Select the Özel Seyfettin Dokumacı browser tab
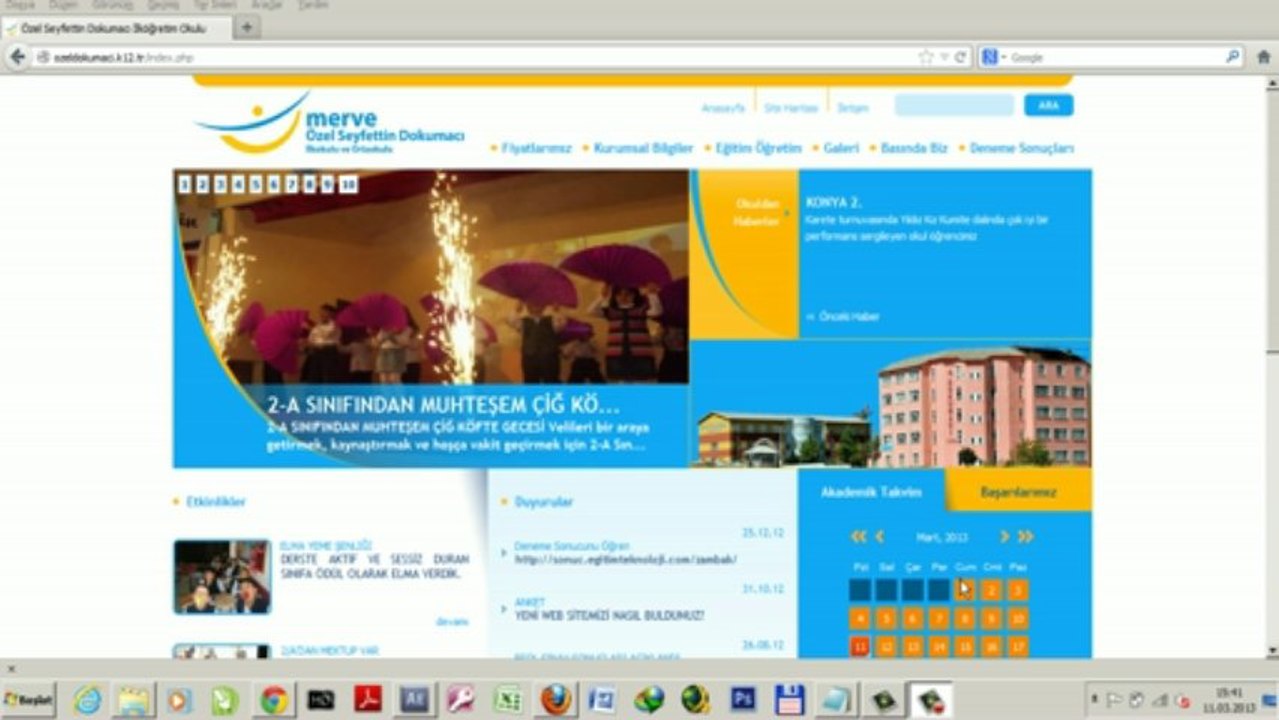The height and width of the screenshot is (720, 1279). click(116, 28)
